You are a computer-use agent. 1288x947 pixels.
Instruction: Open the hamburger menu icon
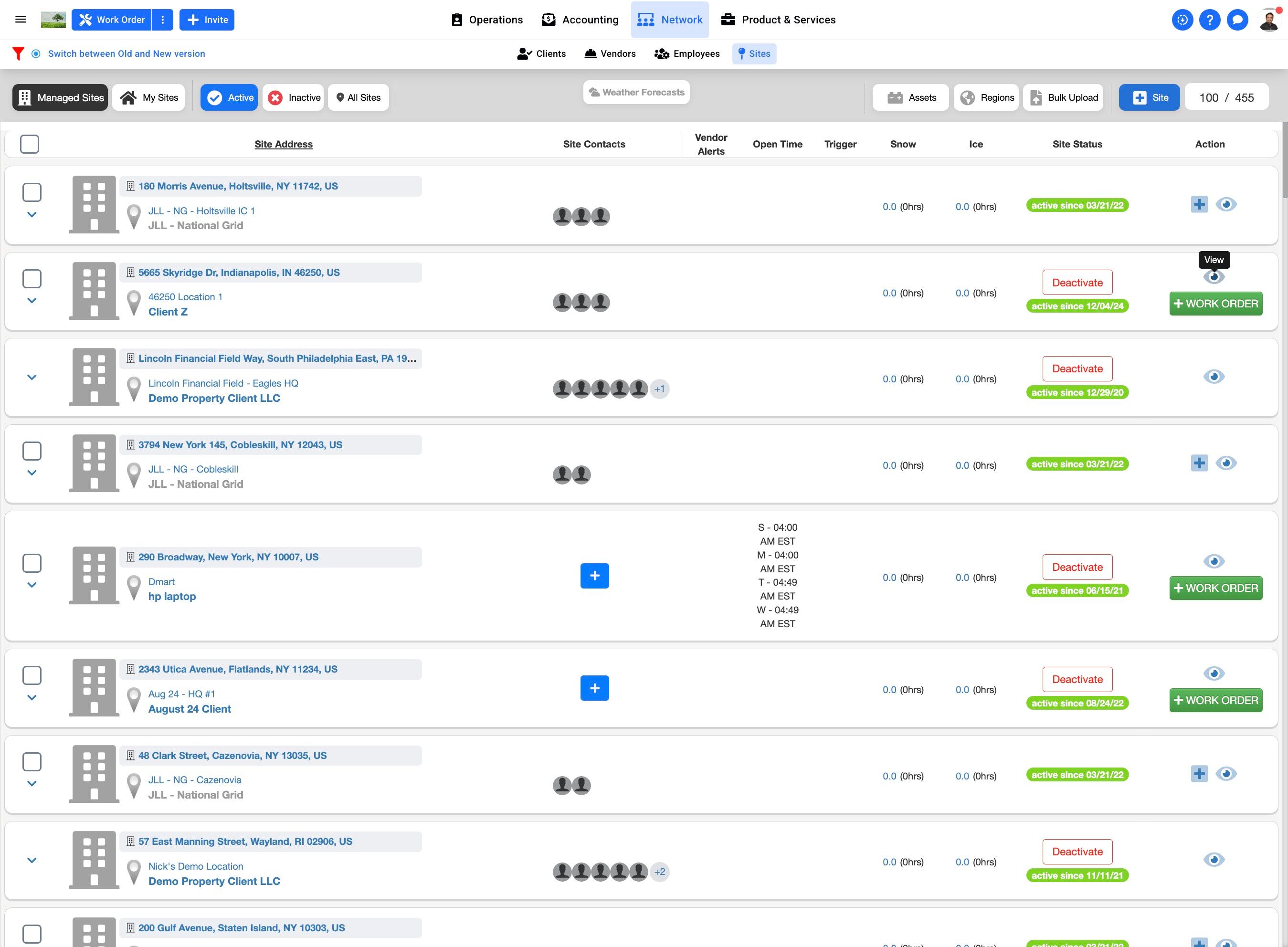click(x=21, y=20)
